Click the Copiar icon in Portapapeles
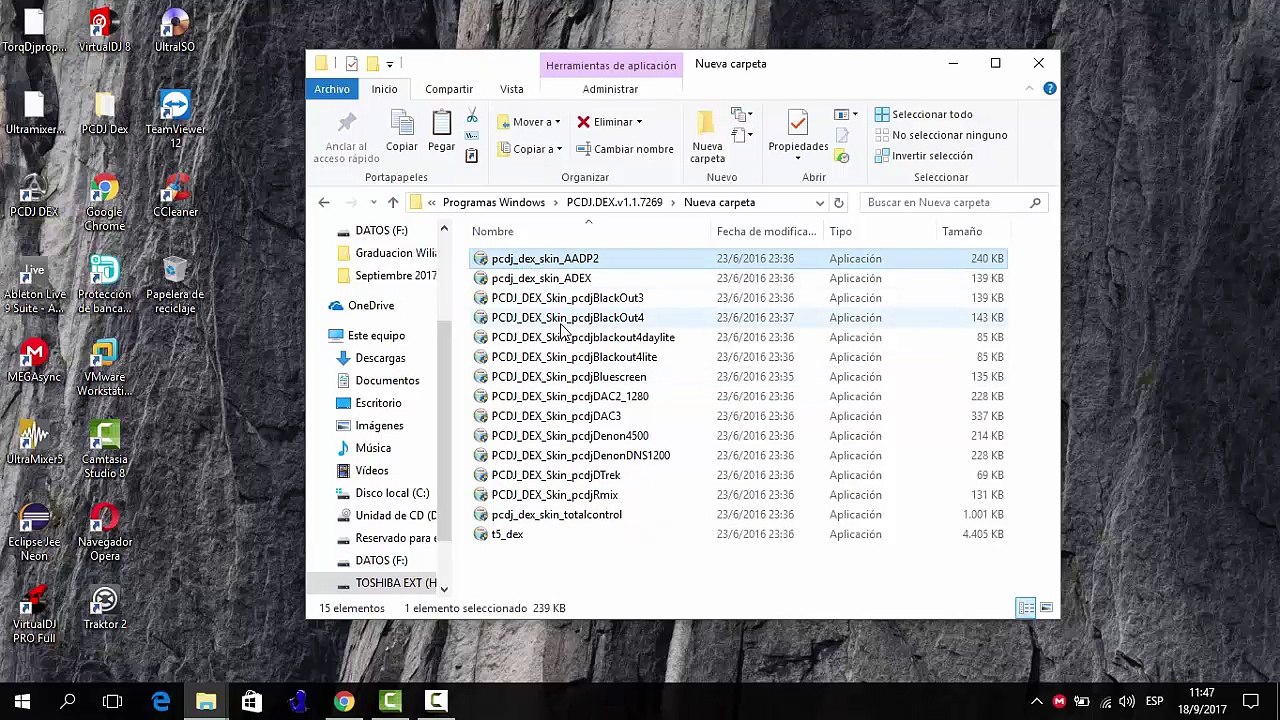 coord(402,123)
